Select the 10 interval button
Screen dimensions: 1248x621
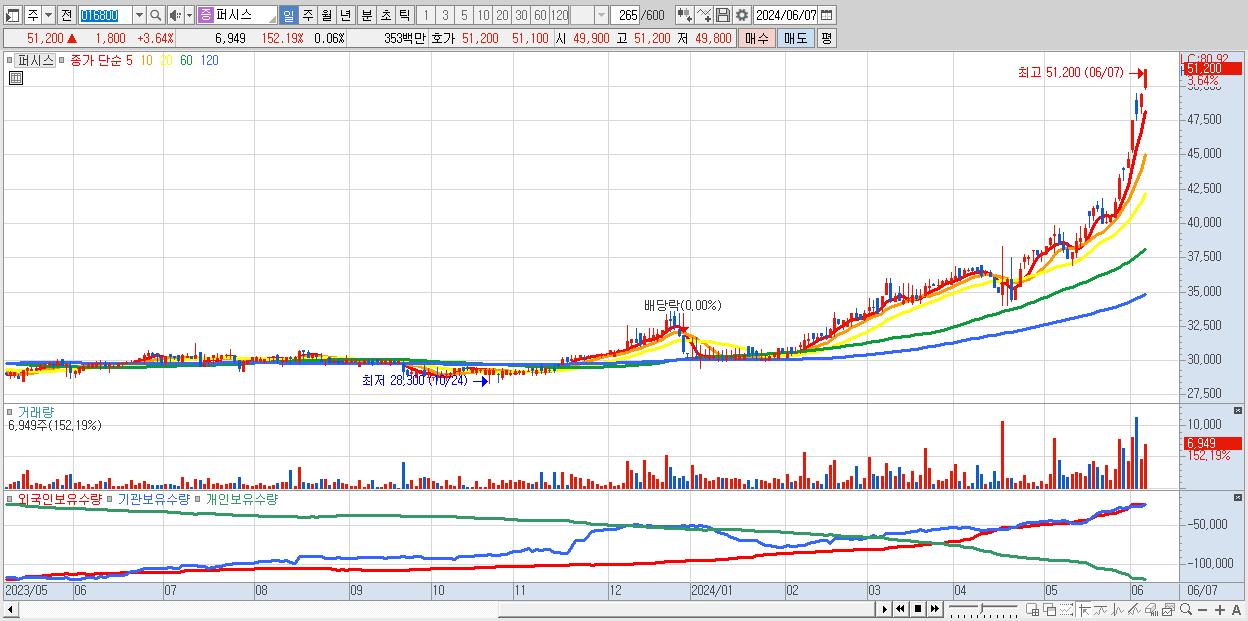483,15
